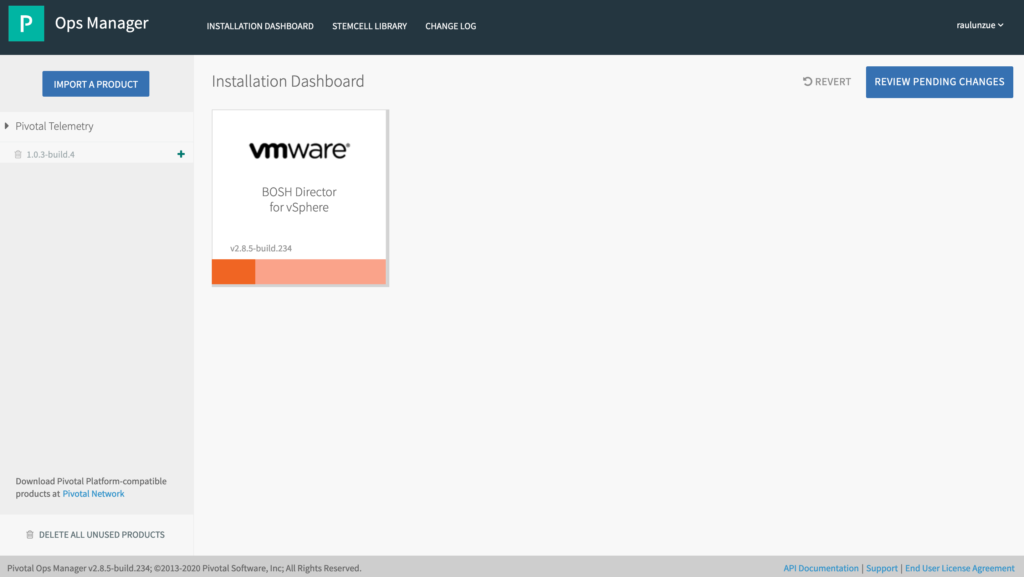Click the Delete All Unused Products option
This screenshot has height=577, width=1024.
tap(105, 535)
